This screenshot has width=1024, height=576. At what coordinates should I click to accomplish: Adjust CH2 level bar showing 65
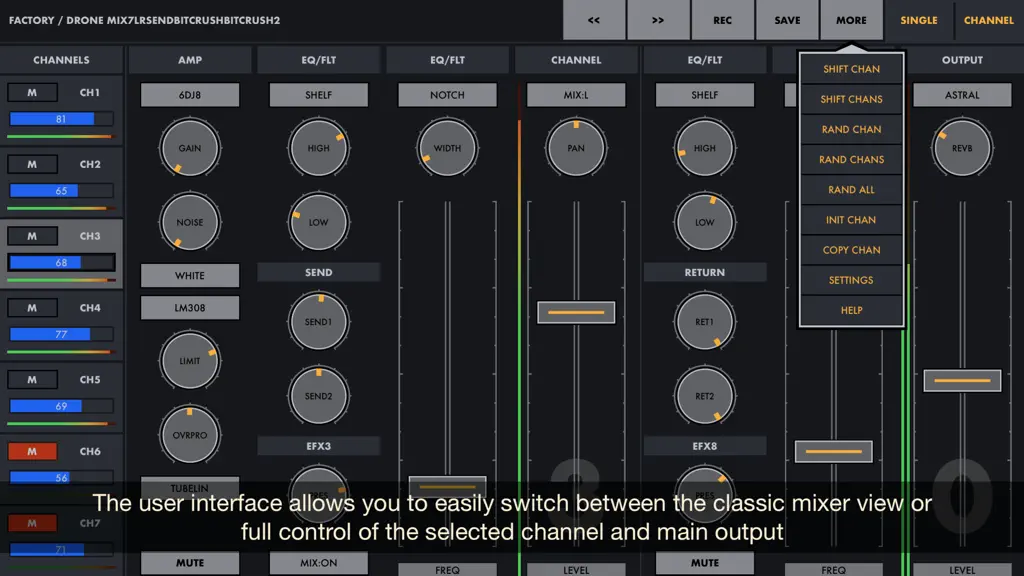click(61, 191)
